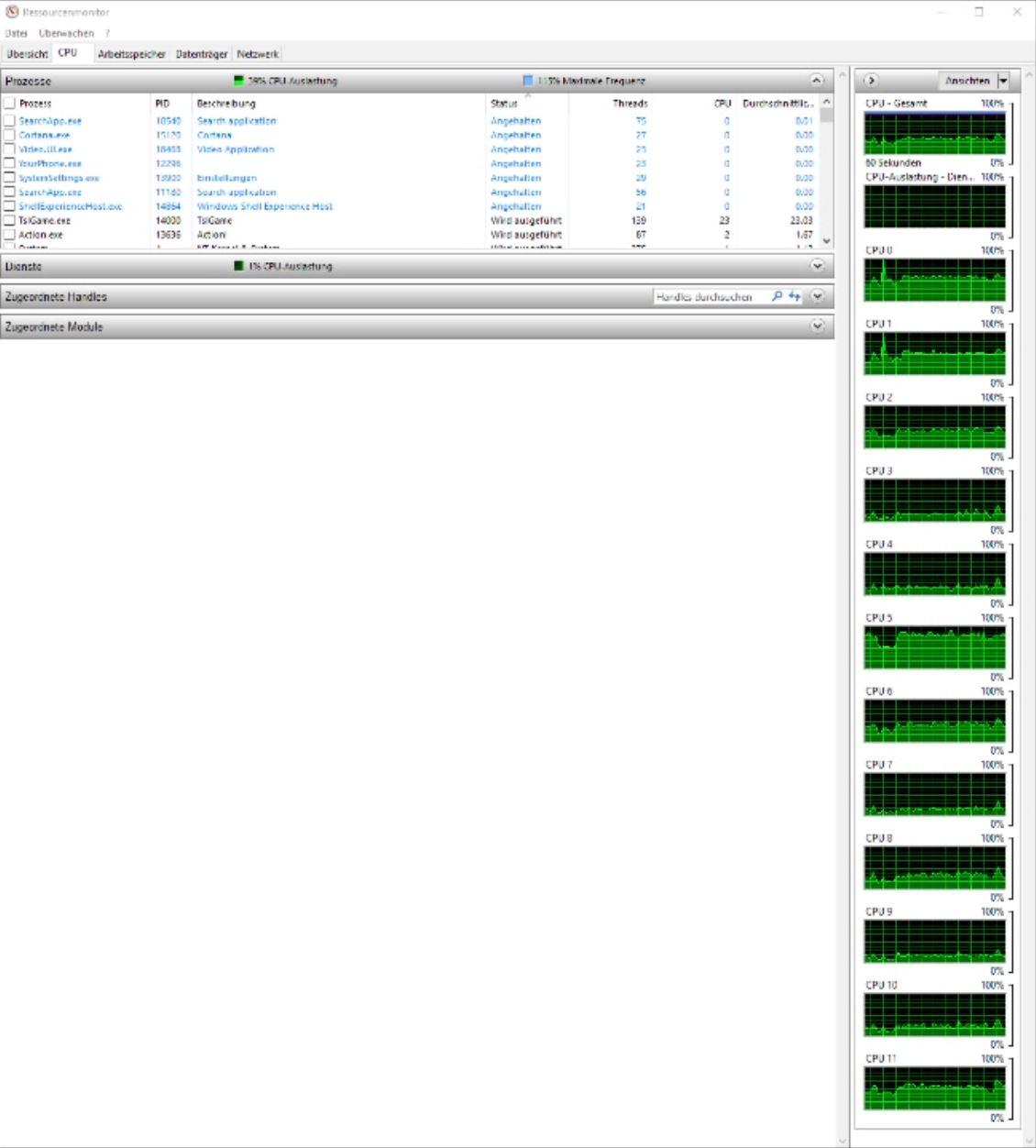Click the CPU 6 usage graph
The image size is (1036, 1148).
tap(934, 721)
